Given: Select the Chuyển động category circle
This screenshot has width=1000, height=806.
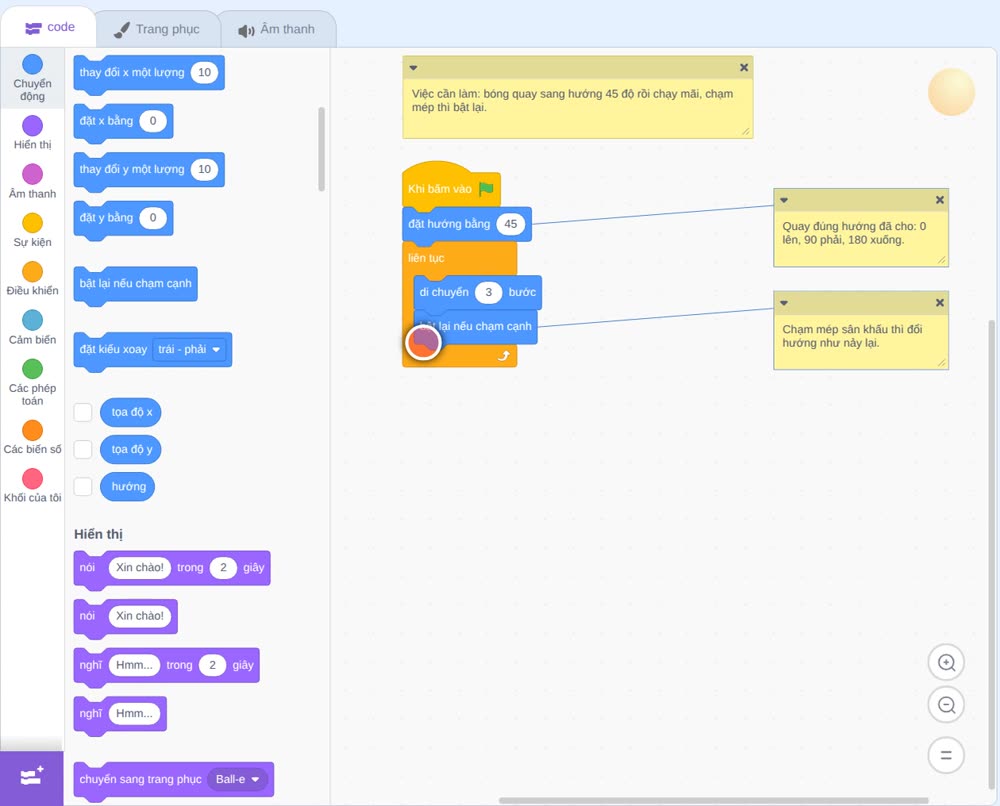Looking at the screenshot, I should (x=33, y=64).
